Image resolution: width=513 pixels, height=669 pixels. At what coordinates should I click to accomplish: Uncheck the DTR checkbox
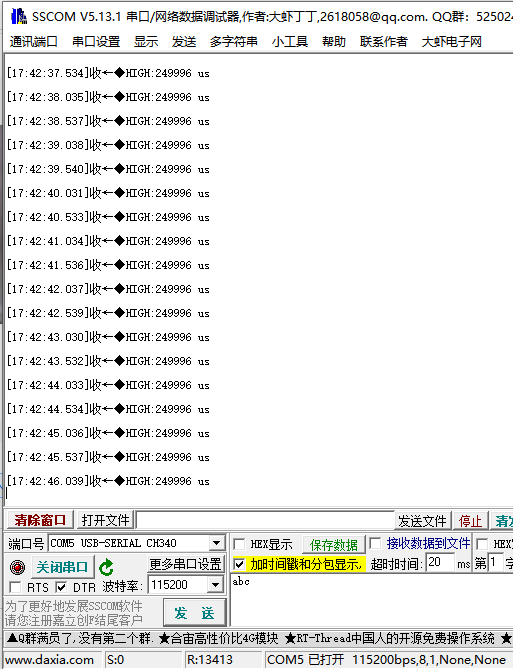click(61, 588)
